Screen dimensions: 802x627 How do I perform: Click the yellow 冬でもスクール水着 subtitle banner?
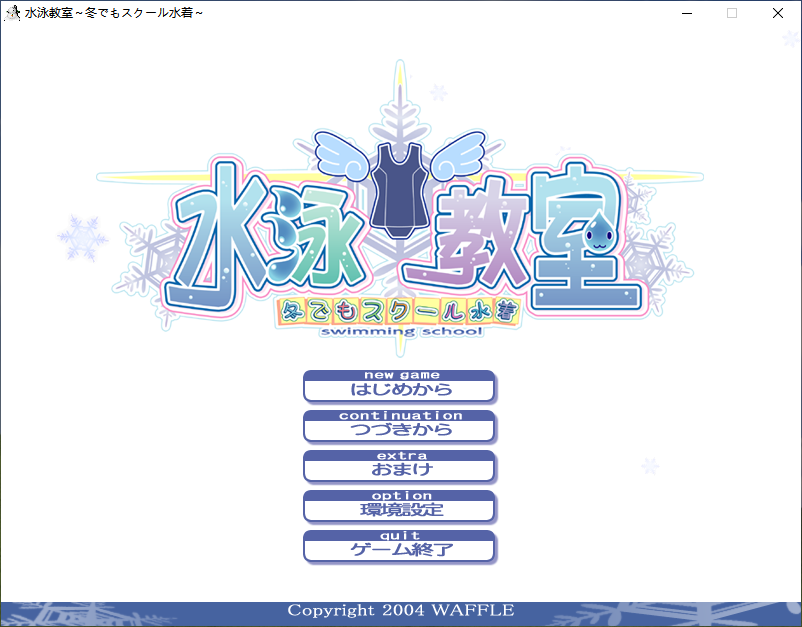pyautogui.click(x=400, y=311)
